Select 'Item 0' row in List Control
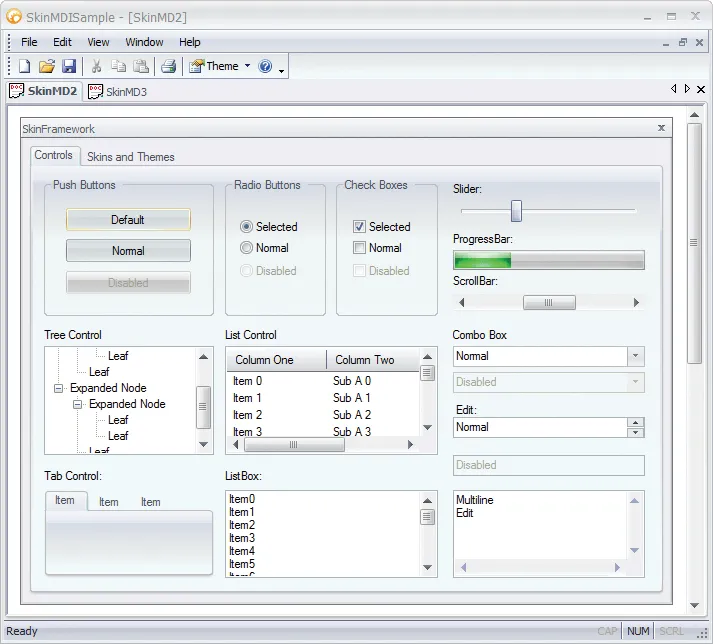This screenshot has height=644, width=713. click(323, 381)
